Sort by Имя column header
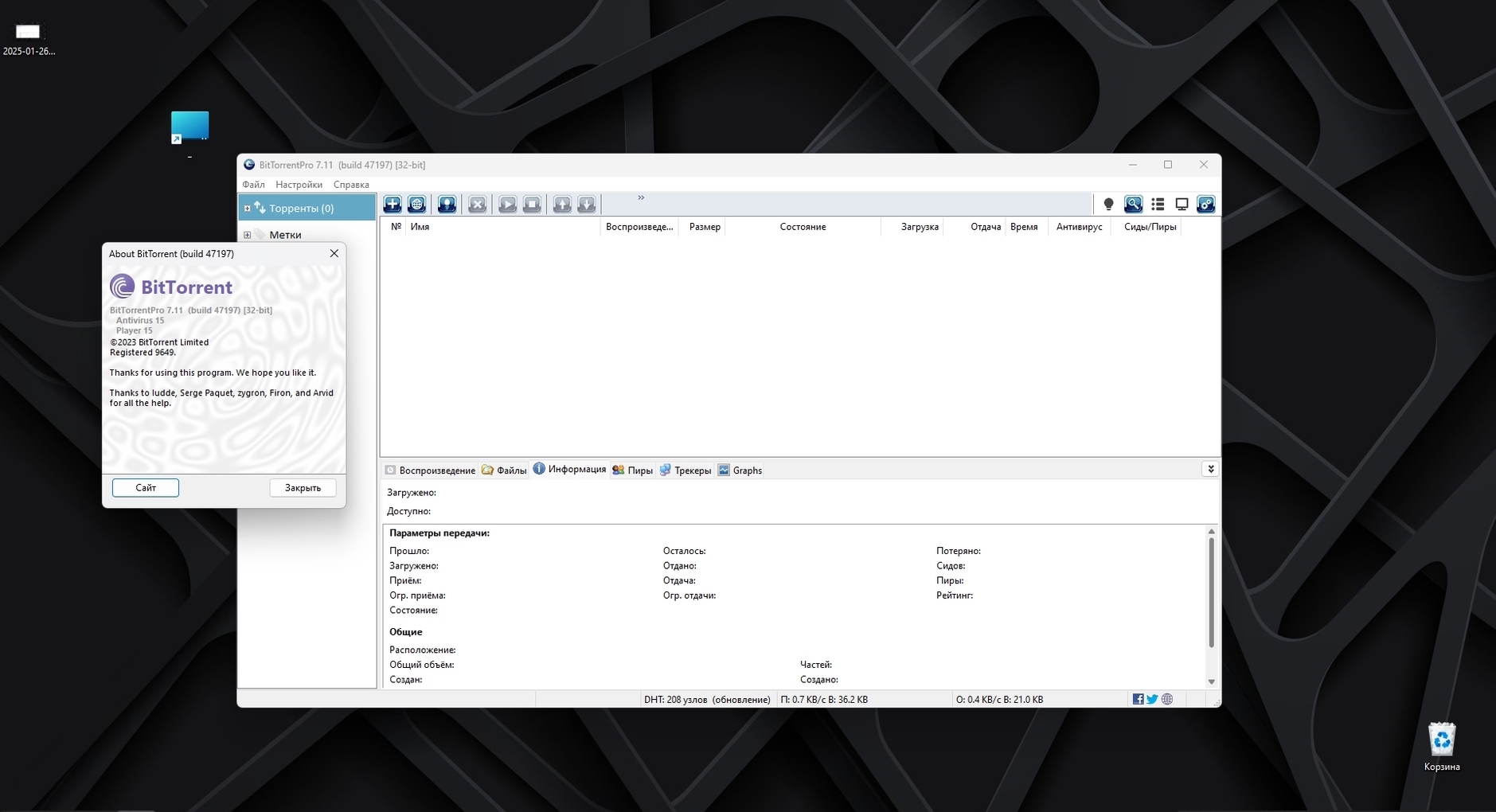Screen dimensions: 1496x812 503,227
